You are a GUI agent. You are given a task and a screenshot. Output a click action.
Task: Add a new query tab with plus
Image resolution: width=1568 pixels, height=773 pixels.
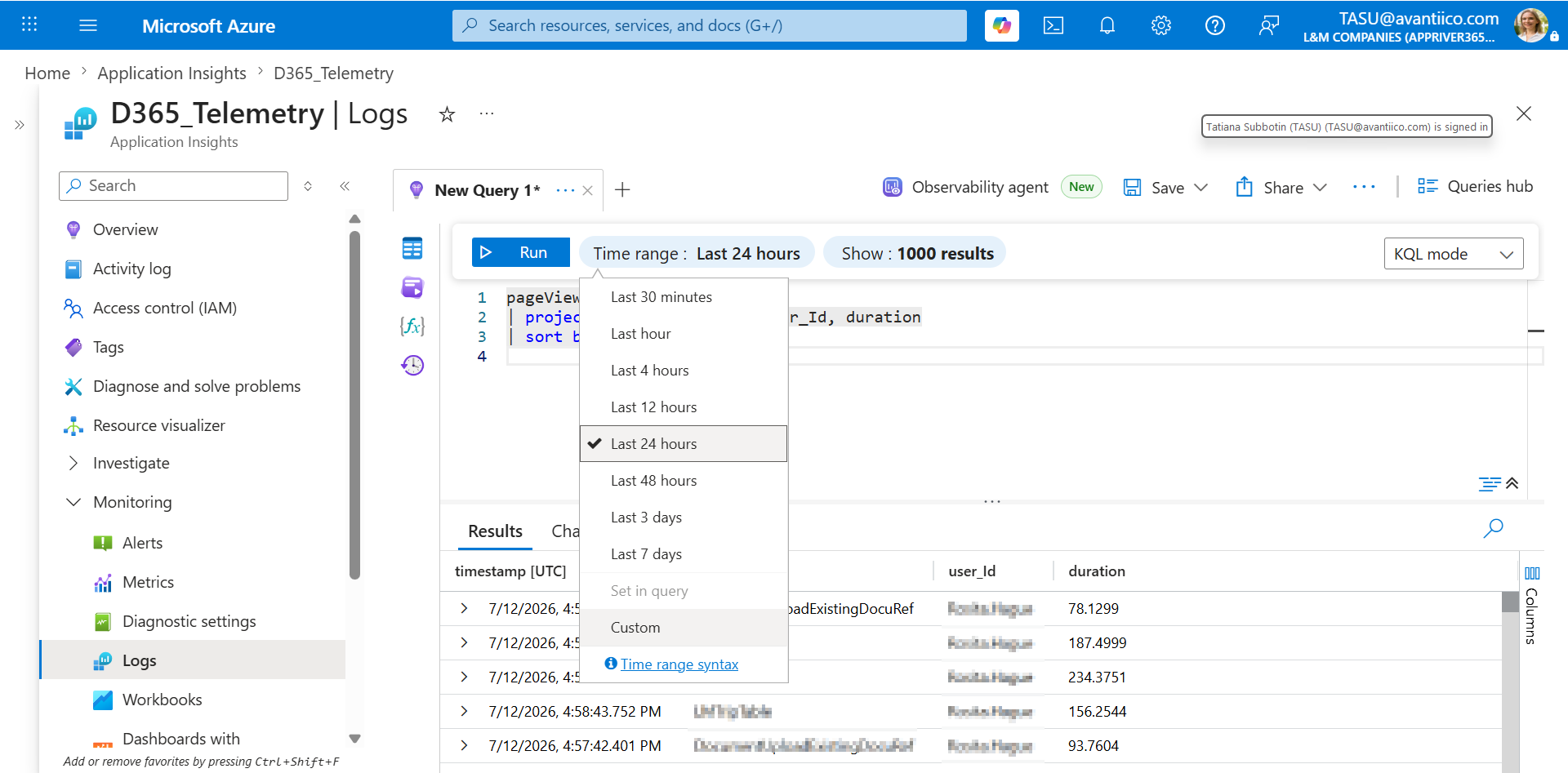tap(622, 190)
